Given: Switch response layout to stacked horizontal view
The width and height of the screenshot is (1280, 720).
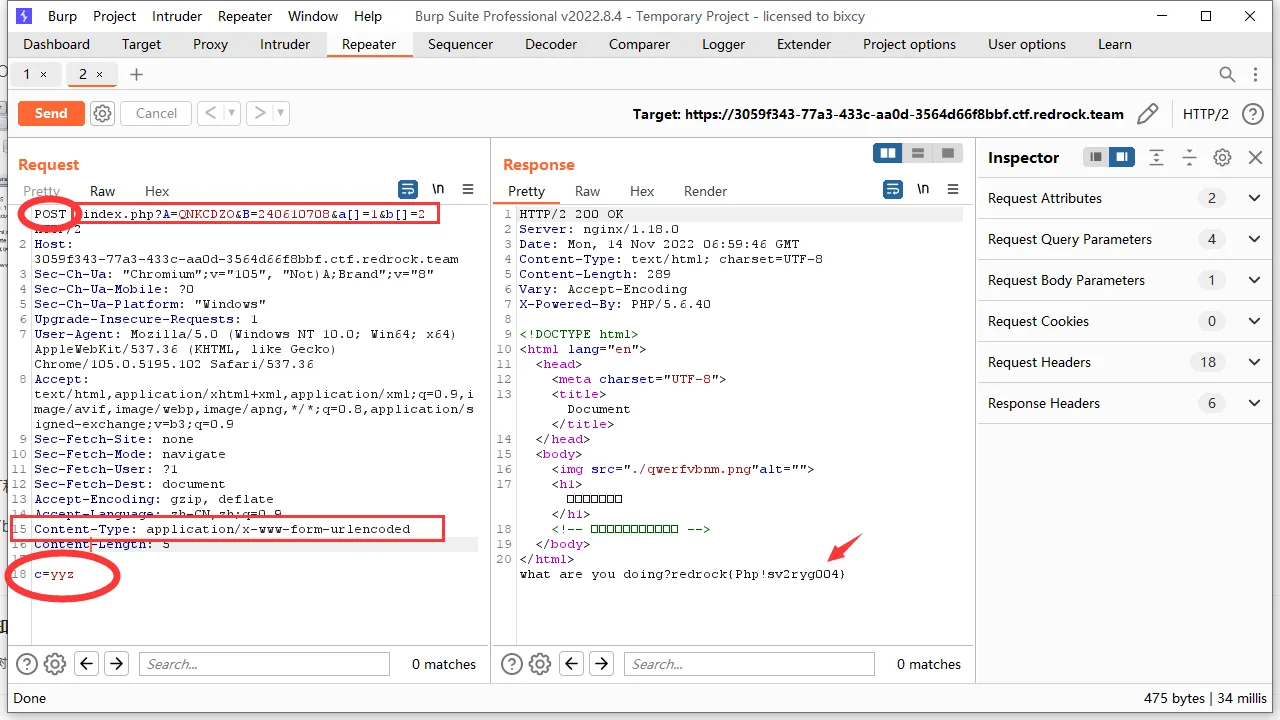Looking at the screenshot, I should point(917,153).
